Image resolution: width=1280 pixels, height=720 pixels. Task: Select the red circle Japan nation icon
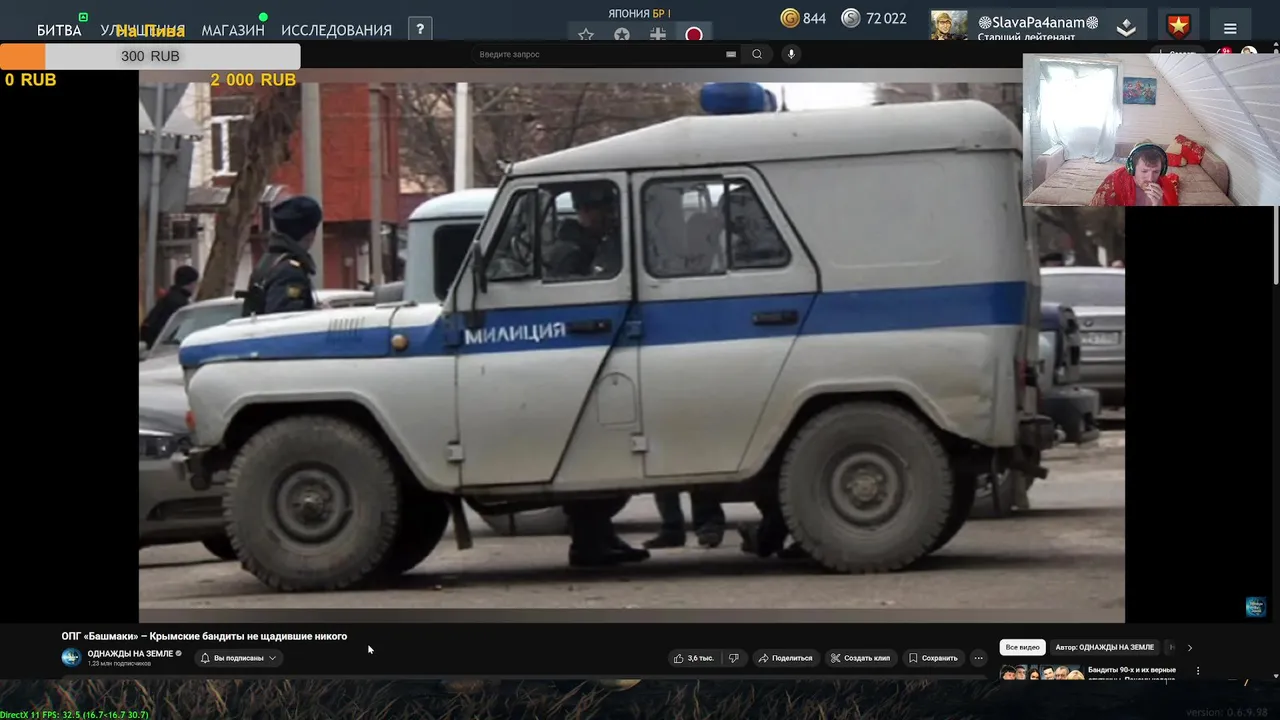[x=694, y=35]
